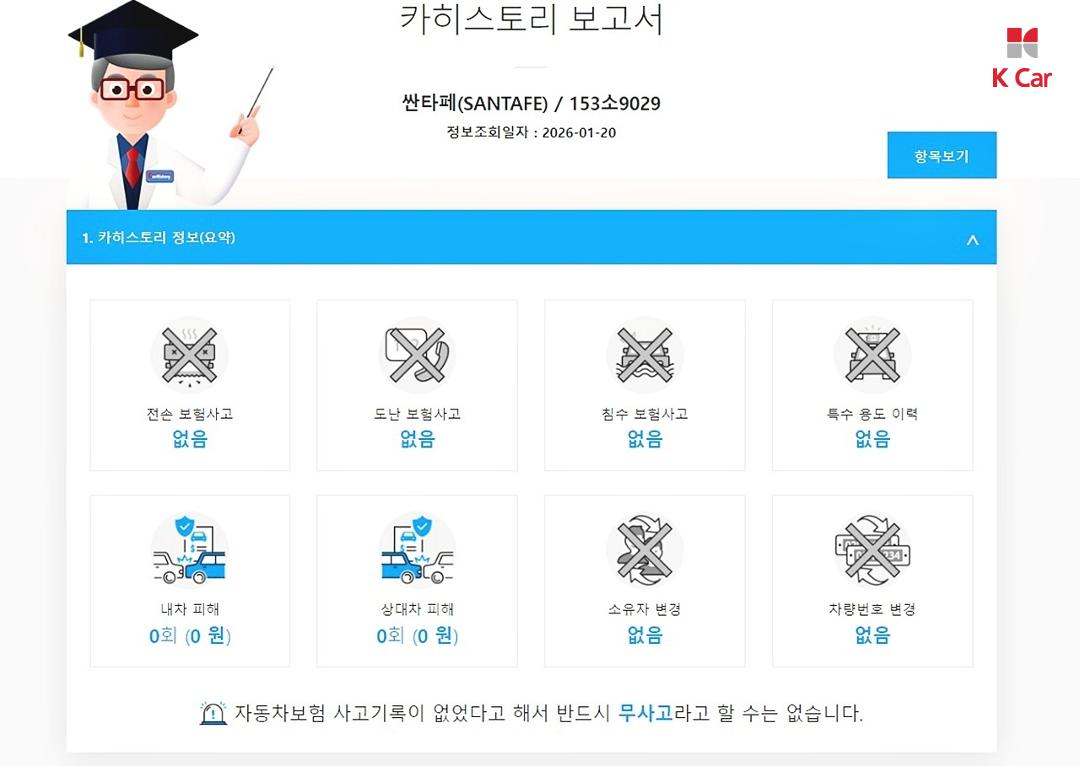This screenshot has width=1080, height=766.
Task: Click the blue 무사고 link text
Action: point(645,712)
